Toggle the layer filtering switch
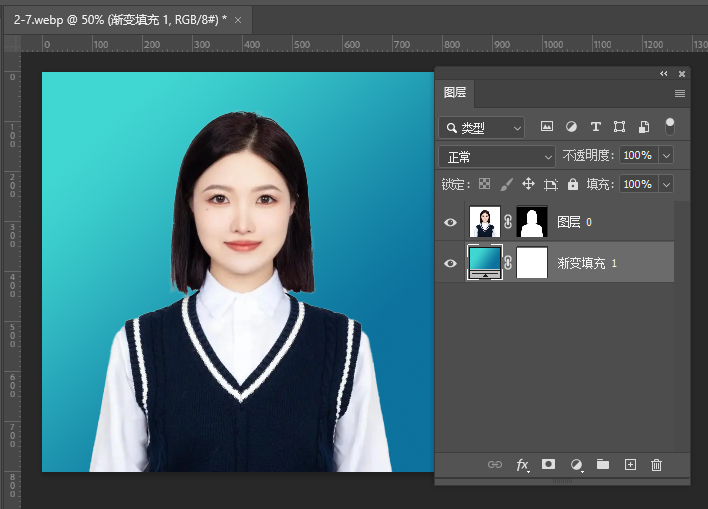Viewport: 708px width, 509px height. pyautogui.click(x=669, y=126)
